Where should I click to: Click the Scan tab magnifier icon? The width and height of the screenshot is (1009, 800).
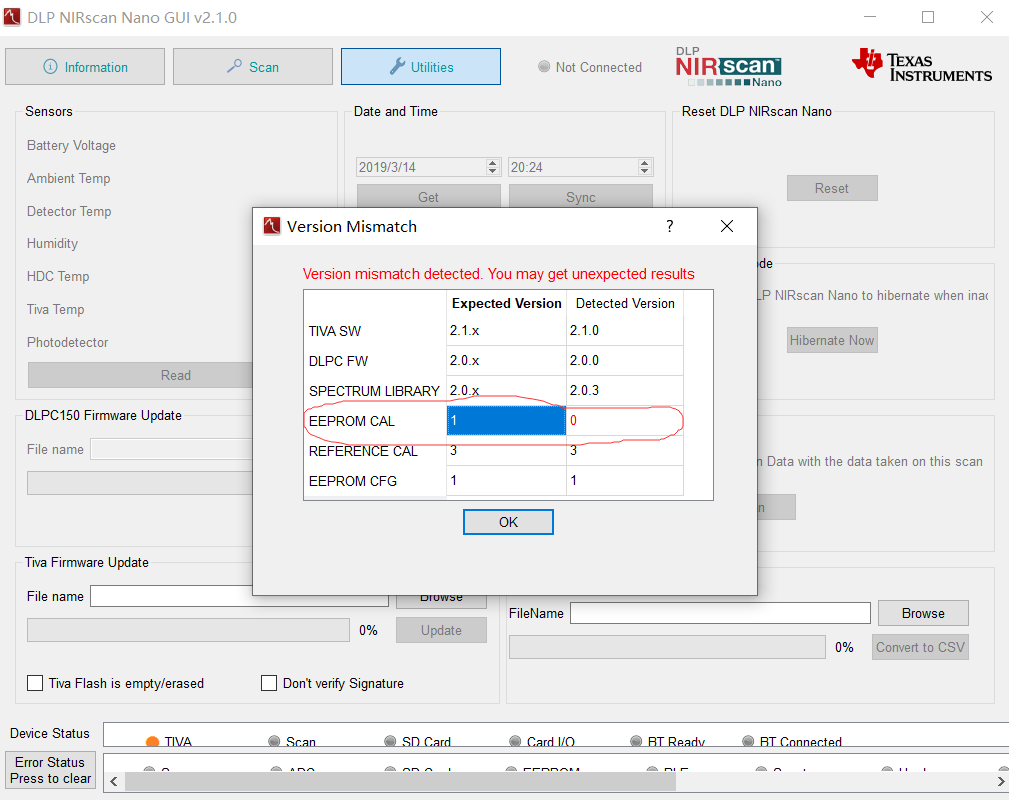[234, 66]
